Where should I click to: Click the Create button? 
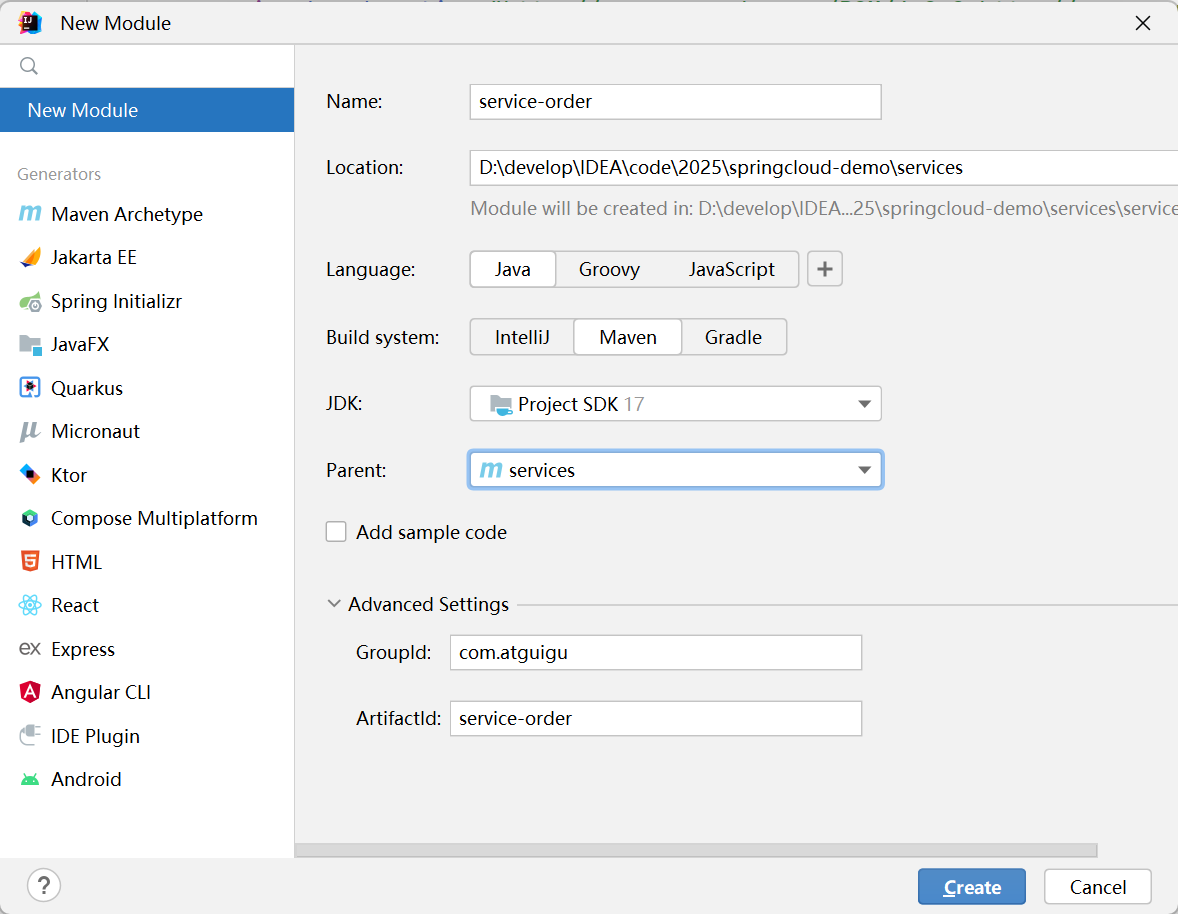tap(971, 887)
